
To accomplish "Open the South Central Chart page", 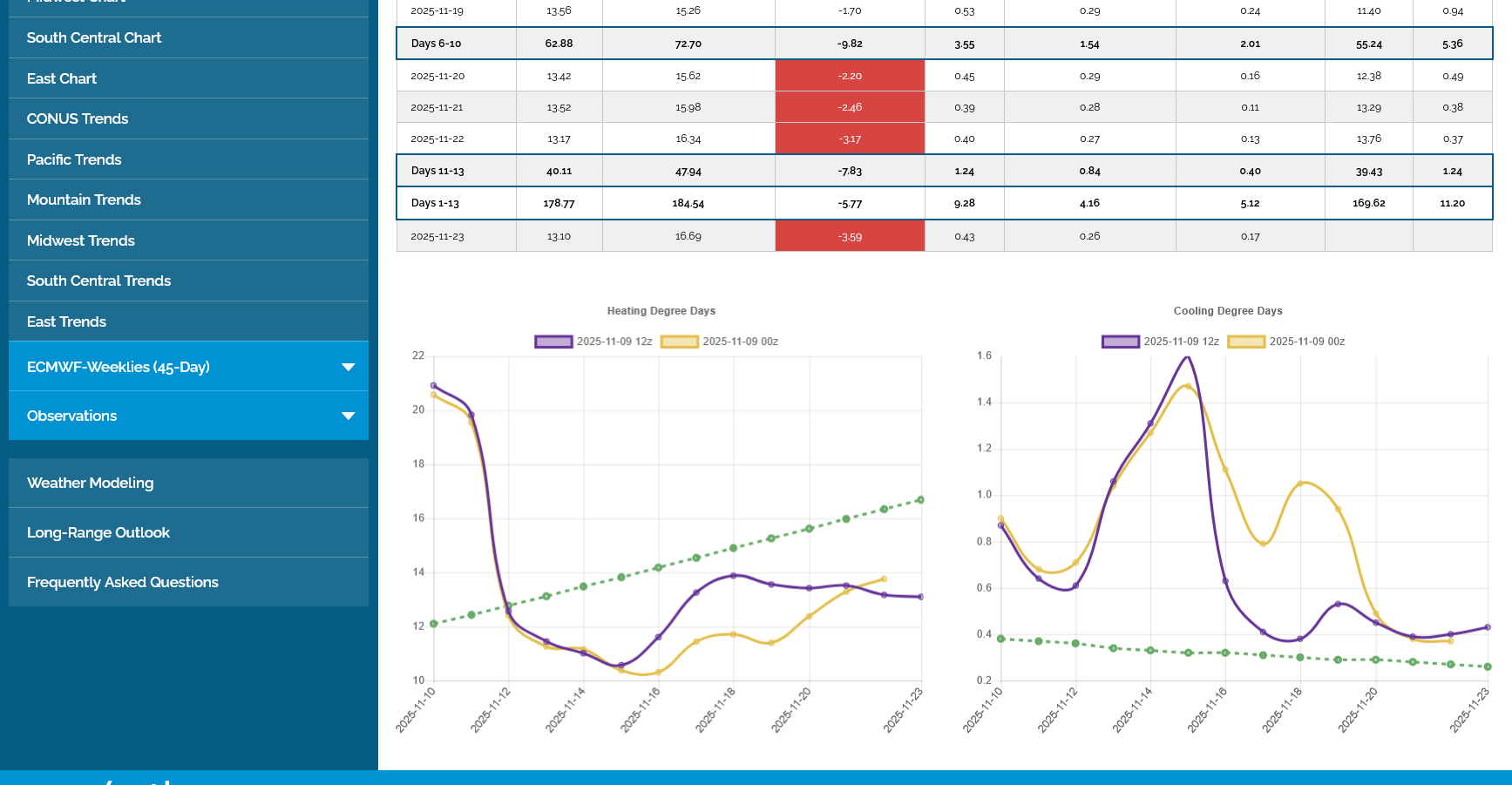I will coord(94,37).
